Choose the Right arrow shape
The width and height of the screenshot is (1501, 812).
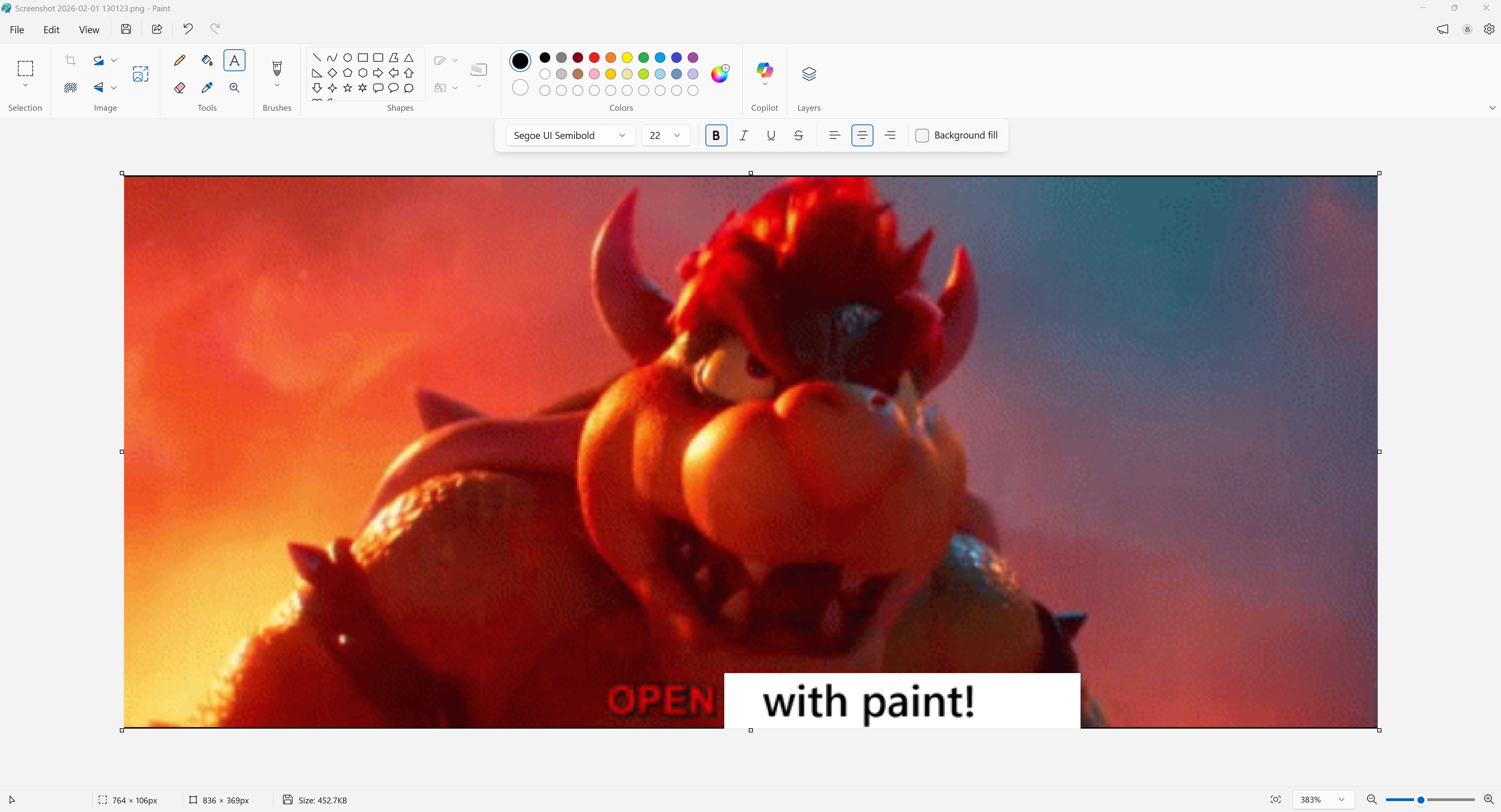[378, 73]
